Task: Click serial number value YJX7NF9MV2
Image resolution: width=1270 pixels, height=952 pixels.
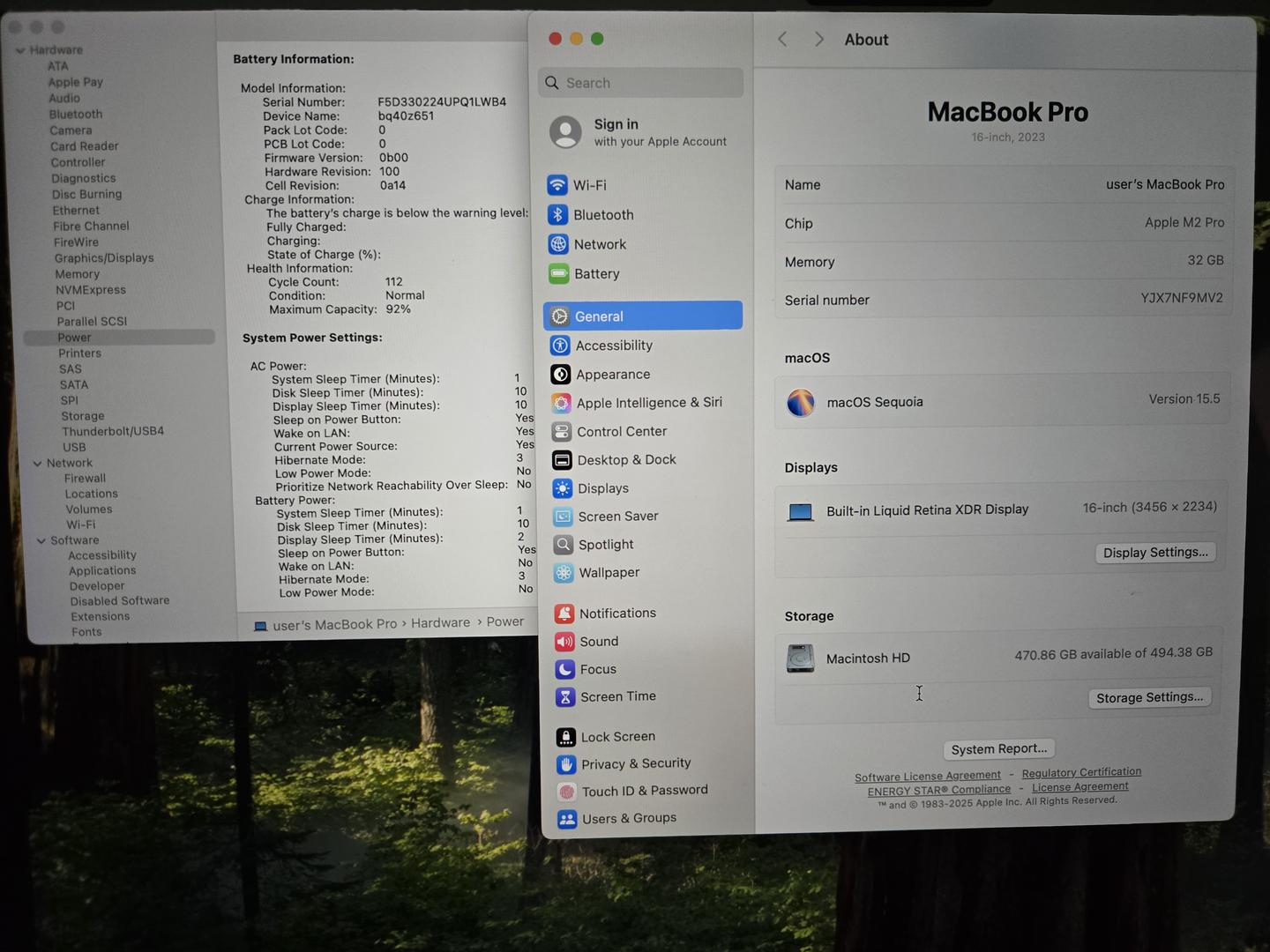Action: pyautogui.click(x=1182, y=298)
